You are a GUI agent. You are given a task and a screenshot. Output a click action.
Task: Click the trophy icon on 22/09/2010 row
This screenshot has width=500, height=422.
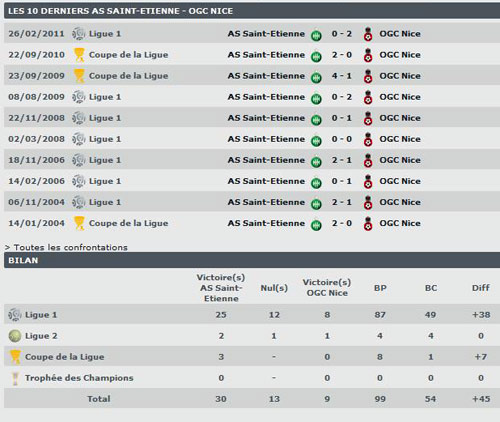[79, 55]
